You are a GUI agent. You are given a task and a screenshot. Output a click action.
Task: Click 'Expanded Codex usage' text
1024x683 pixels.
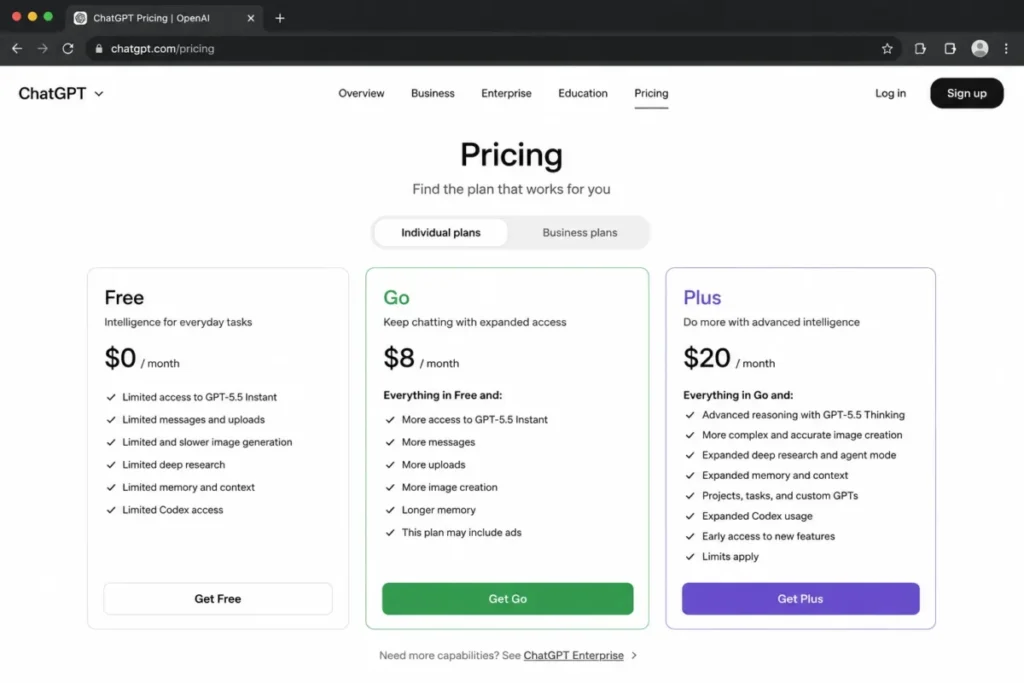[x=757, y=516]
